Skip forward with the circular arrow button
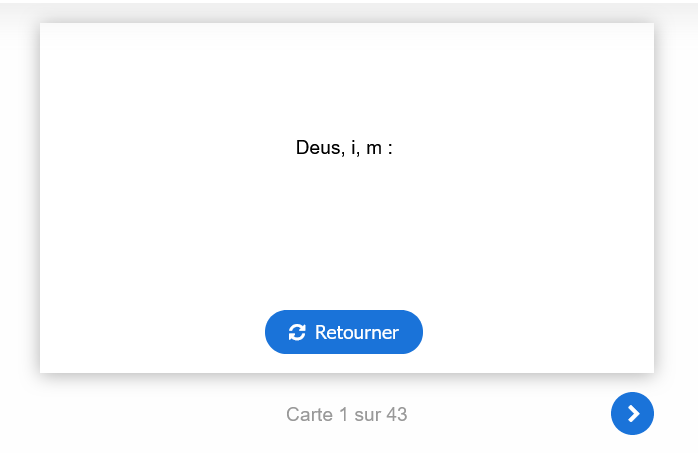The height and width of the screenshot is (453, 698). coord(632,414)
